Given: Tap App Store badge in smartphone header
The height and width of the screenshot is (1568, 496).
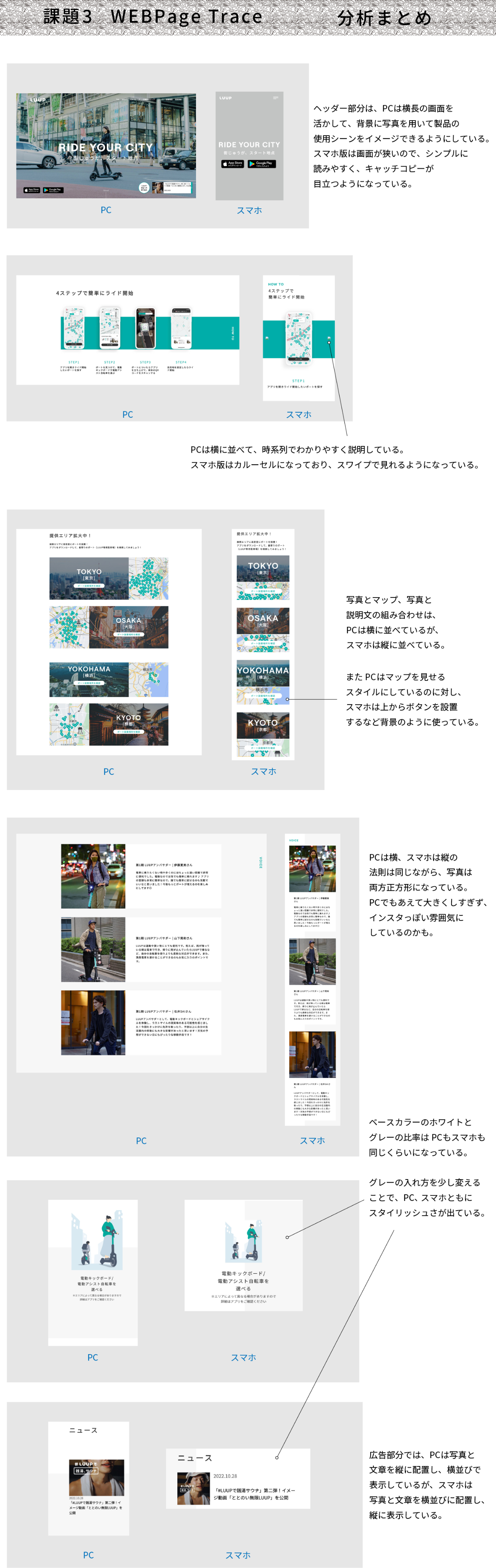Looking at the screenshot, I should 233,163.
